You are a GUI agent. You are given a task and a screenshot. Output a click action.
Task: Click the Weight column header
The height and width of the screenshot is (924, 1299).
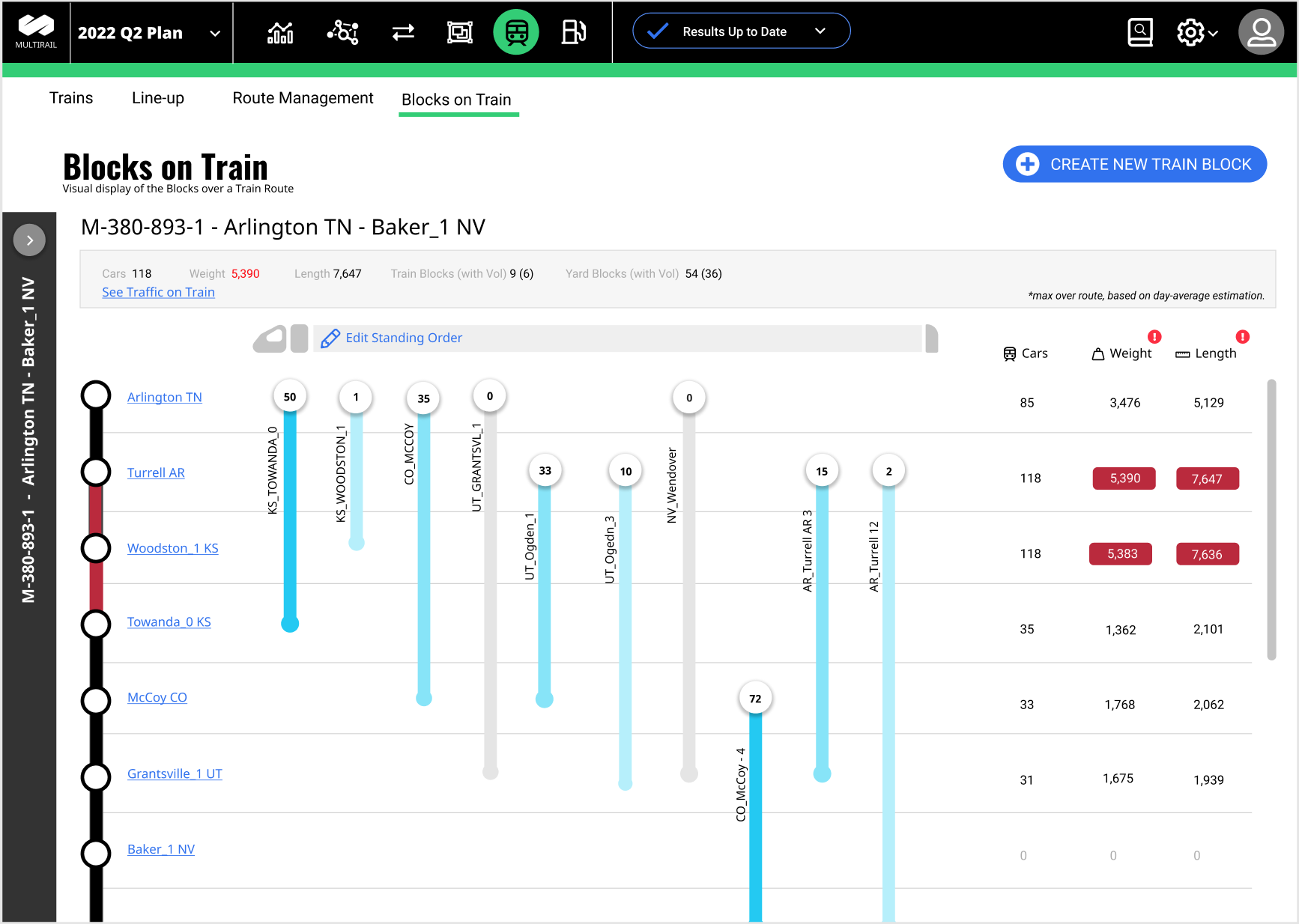pos(1121,353)
